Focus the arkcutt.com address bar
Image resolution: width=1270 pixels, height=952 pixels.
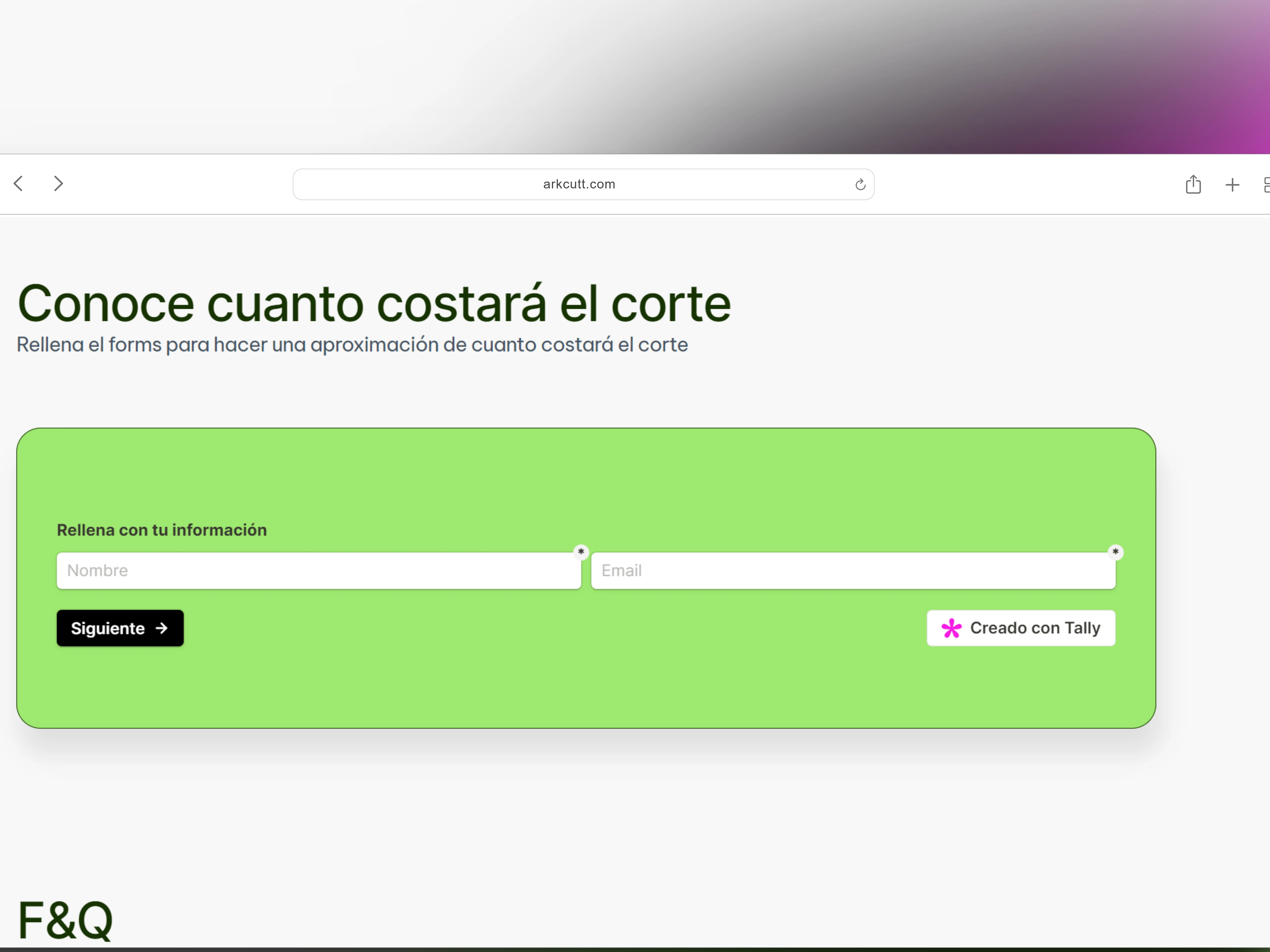point(583,184)
